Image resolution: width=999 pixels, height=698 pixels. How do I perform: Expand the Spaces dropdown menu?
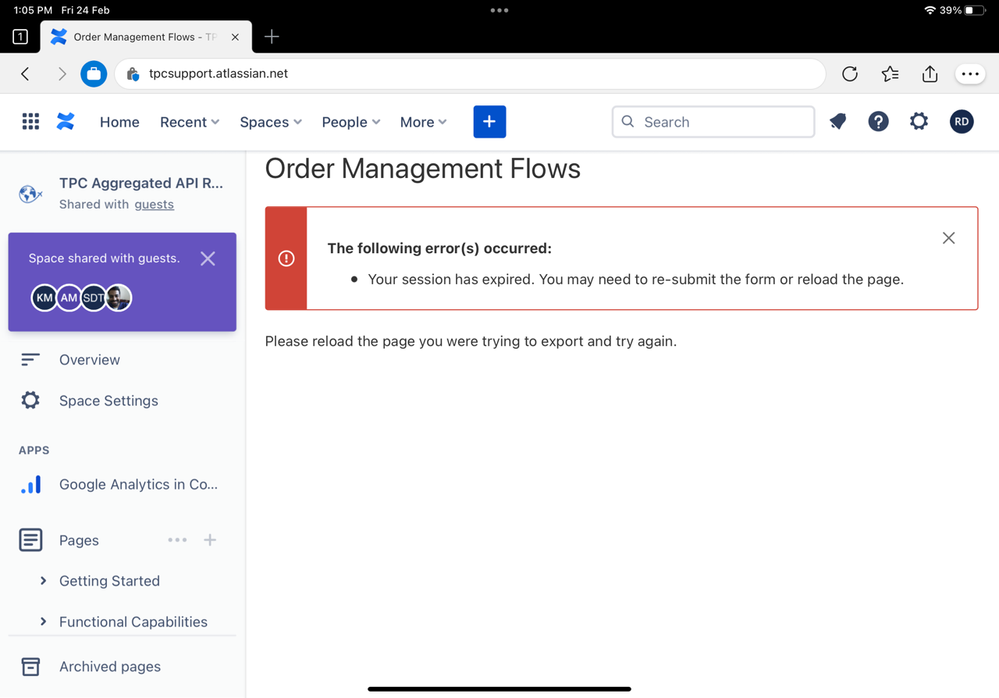point(271,122)
